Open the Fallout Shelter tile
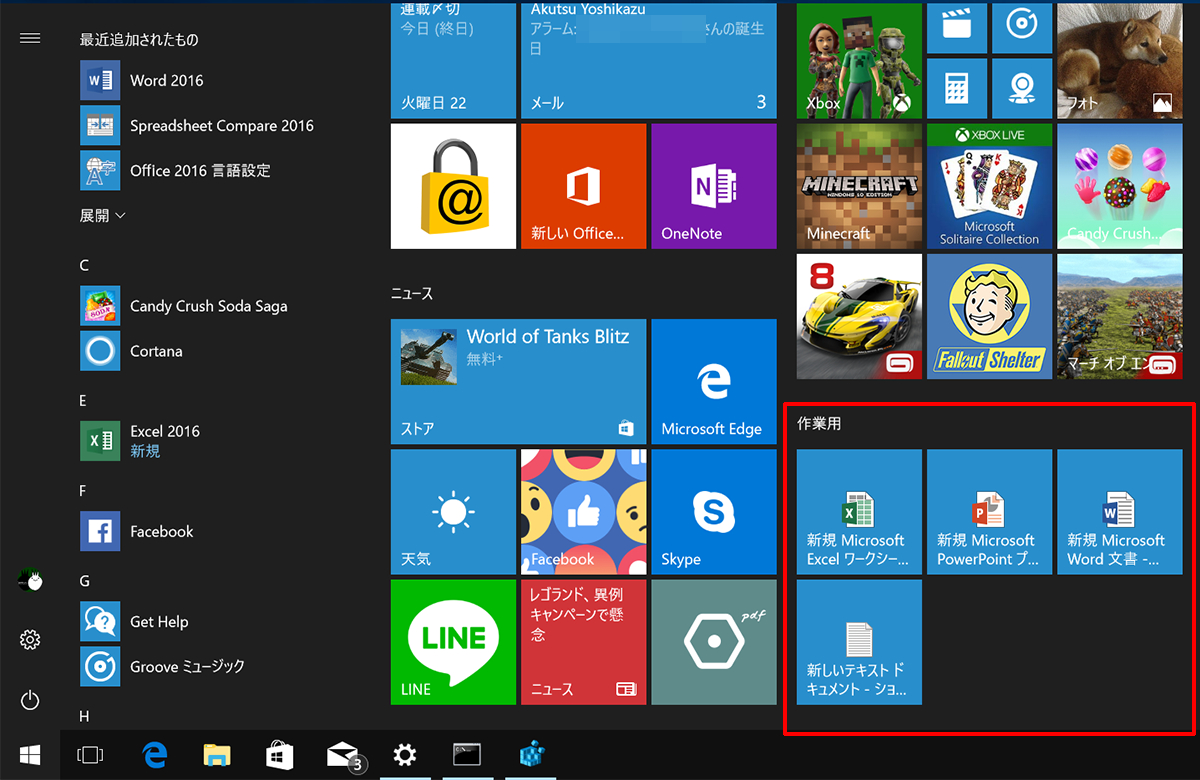This screenshot has height=780, width=1200. click(x=989, y=316)
